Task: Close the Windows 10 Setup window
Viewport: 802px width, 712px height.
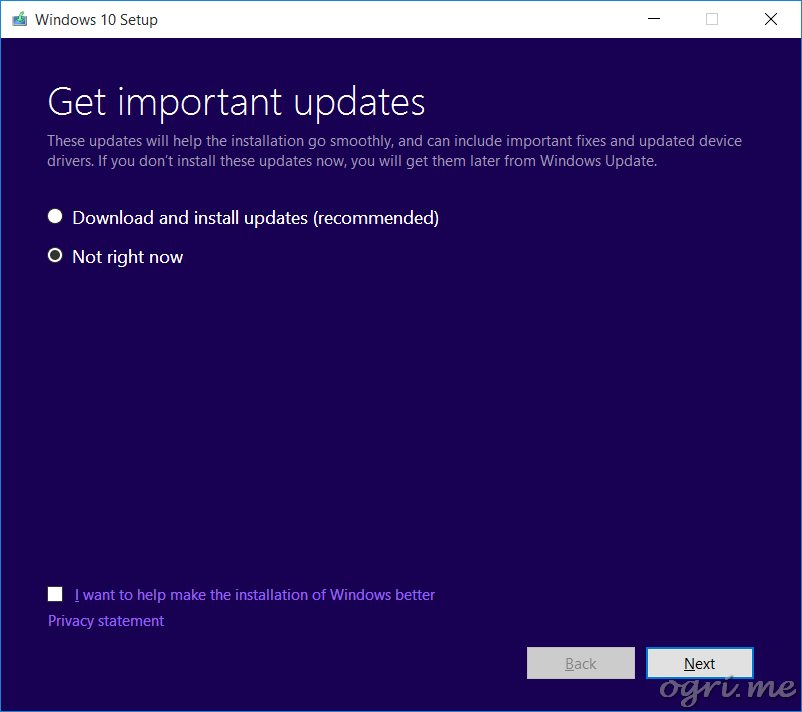Action: (771, 19)
